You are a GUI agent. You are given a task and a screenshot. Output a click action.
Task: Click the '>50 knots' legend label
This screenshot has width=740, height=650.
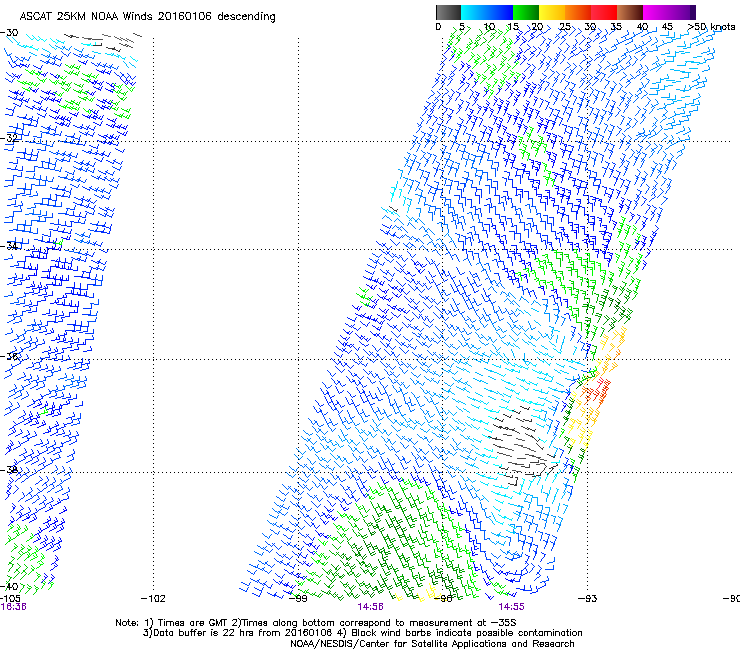click(x=711, y=27)
